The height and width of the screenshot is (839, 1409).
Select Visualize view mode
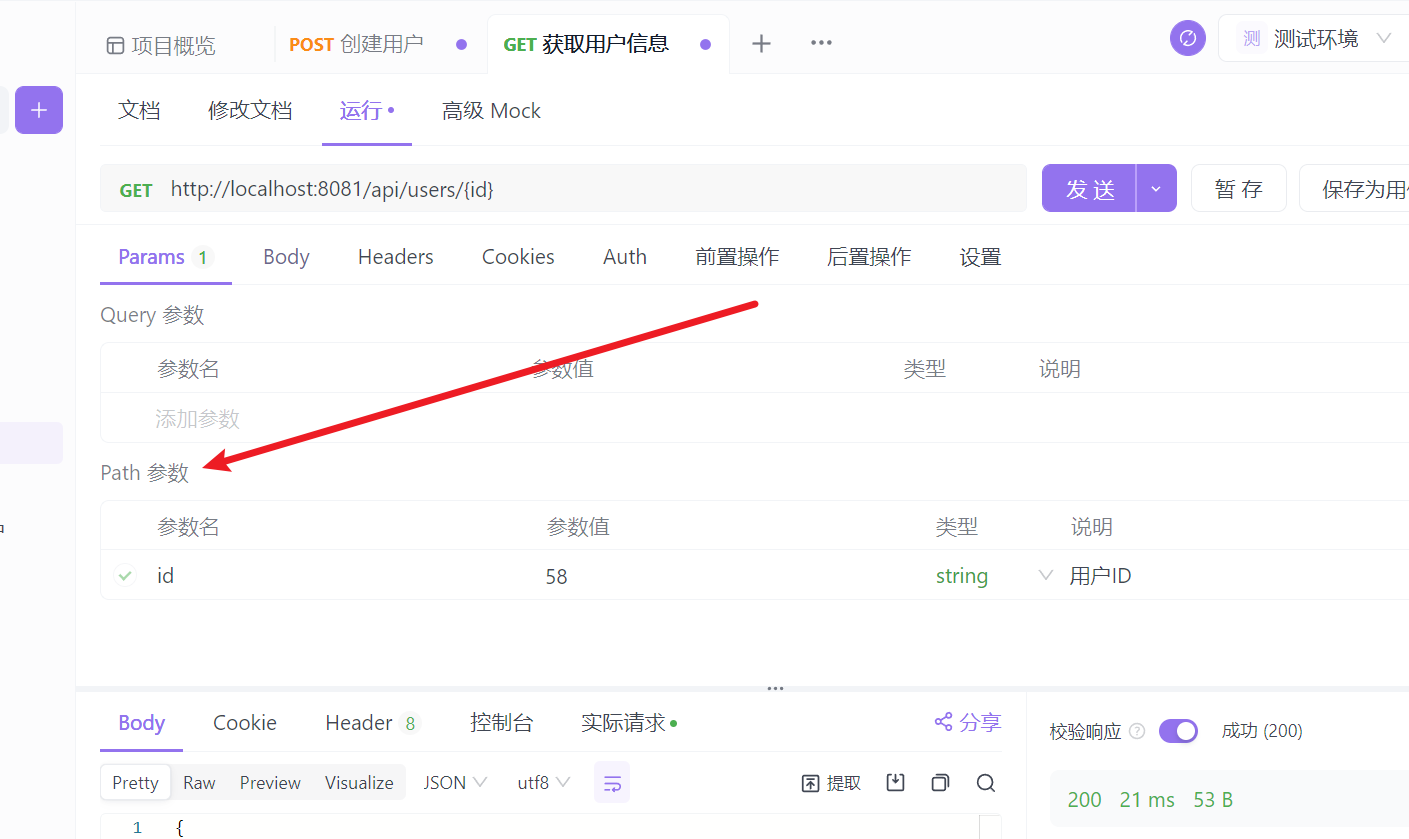point(359,782)
